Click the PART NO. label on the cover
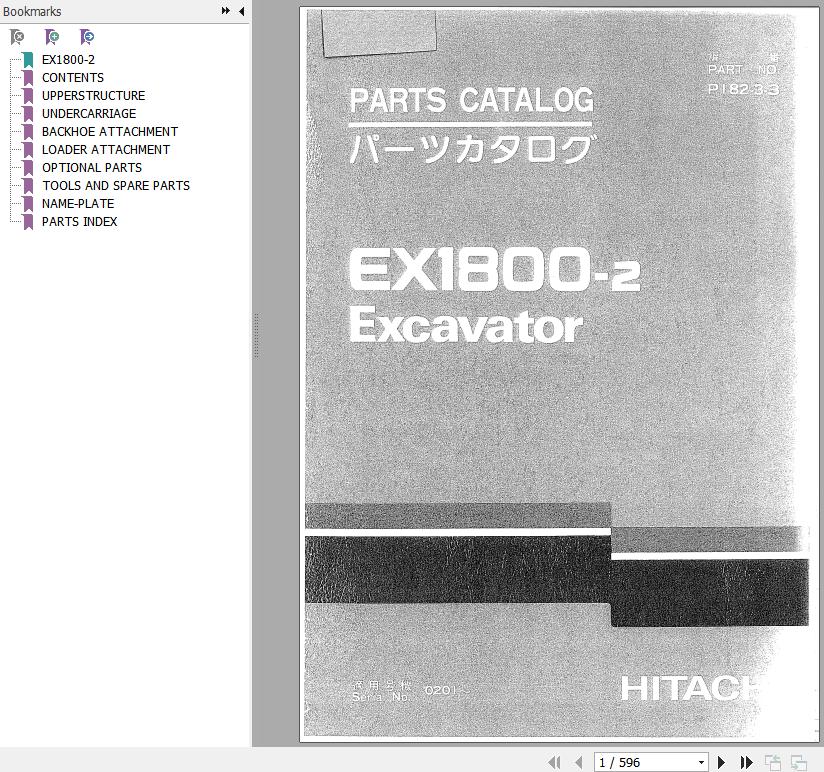The height and width of the screenshot is (772, 824). point(742,69)
